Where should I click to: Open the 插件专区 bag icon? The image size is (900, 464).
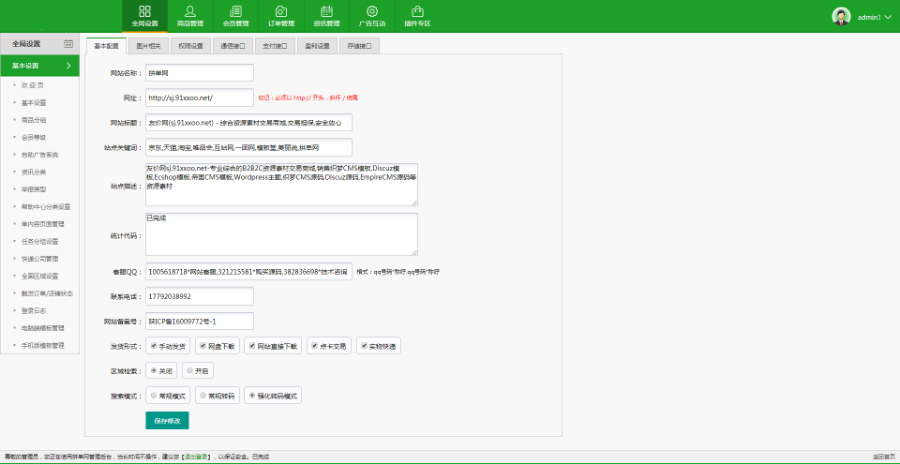pos(417,11)
